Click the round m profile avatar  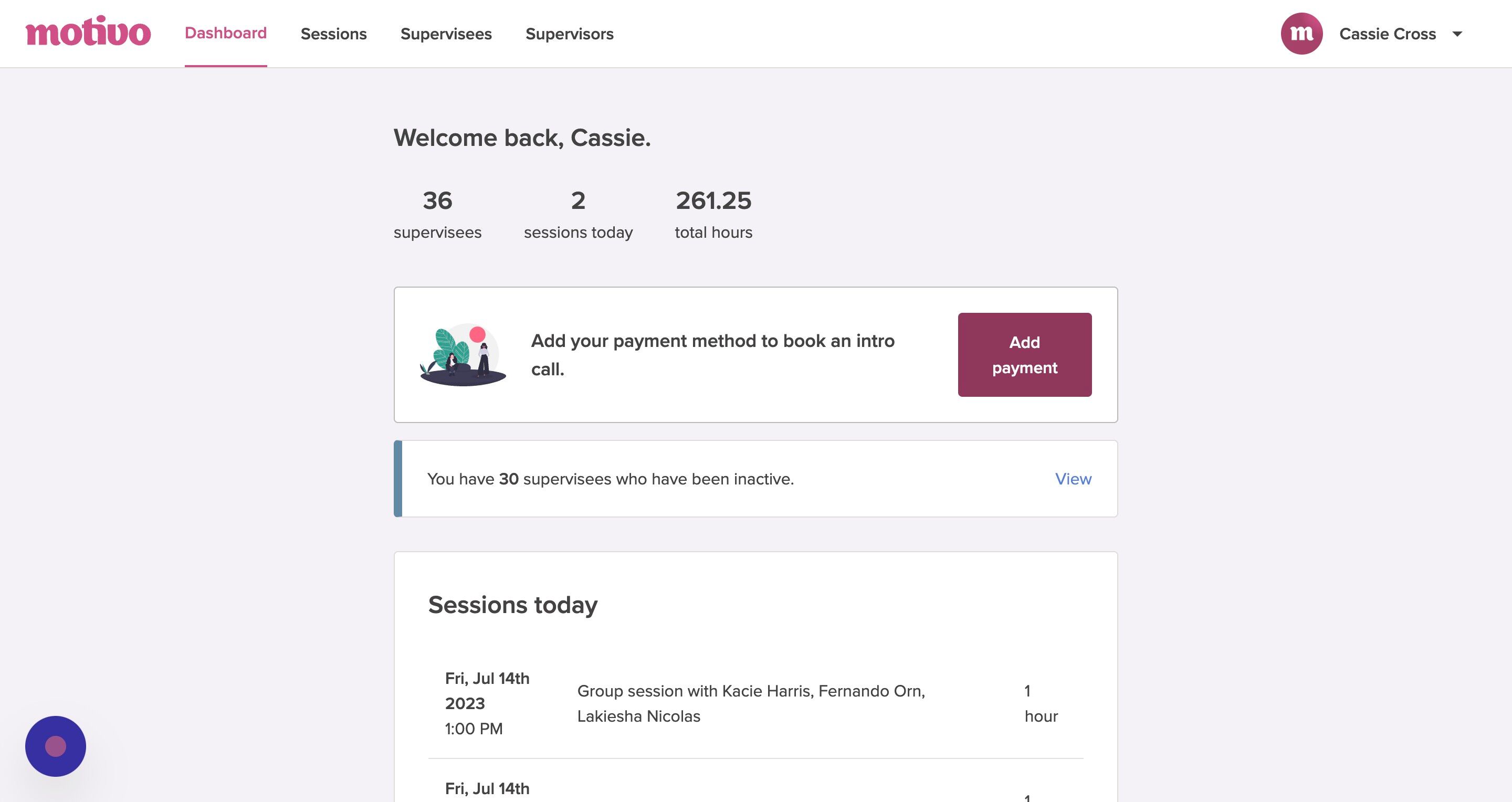(1301, 34)
